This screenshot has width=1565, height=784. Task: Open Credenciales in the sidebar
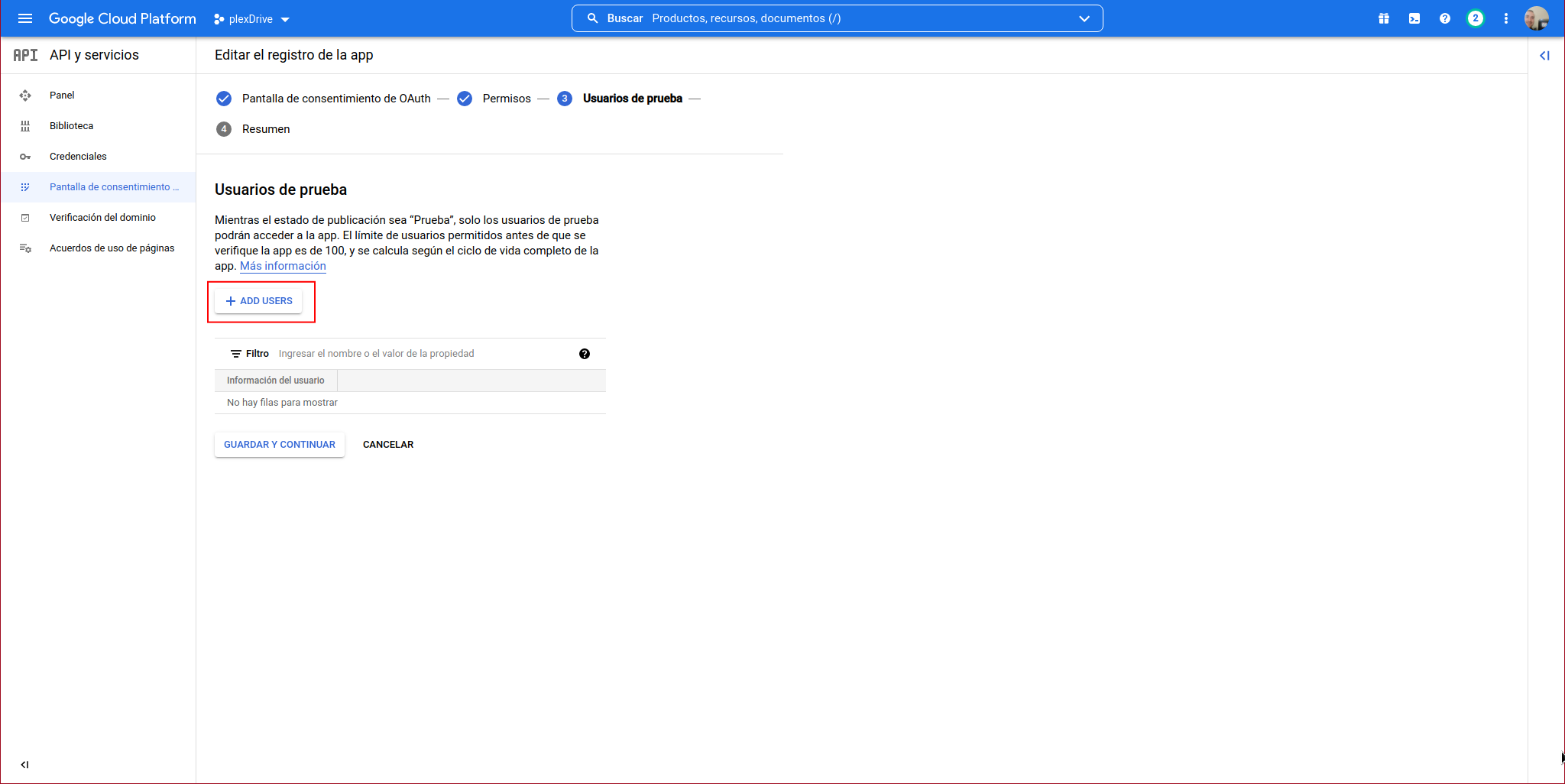(x=78, y=157)
